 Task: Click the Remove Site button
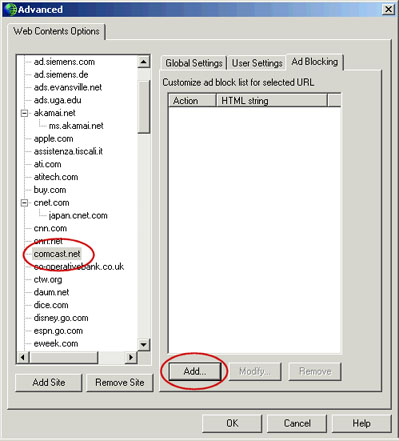click(x=120, y=382)
